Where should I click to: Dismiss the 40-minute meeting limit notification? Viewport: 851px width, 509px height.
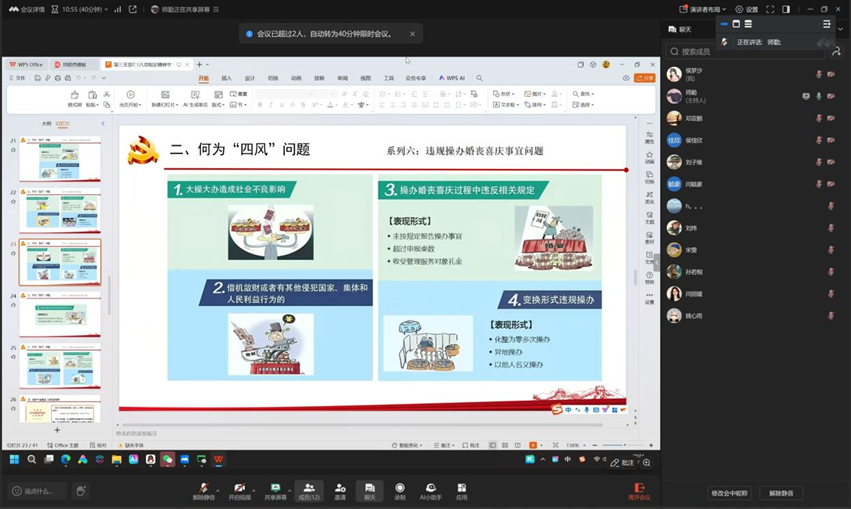(x=412, y=34)
